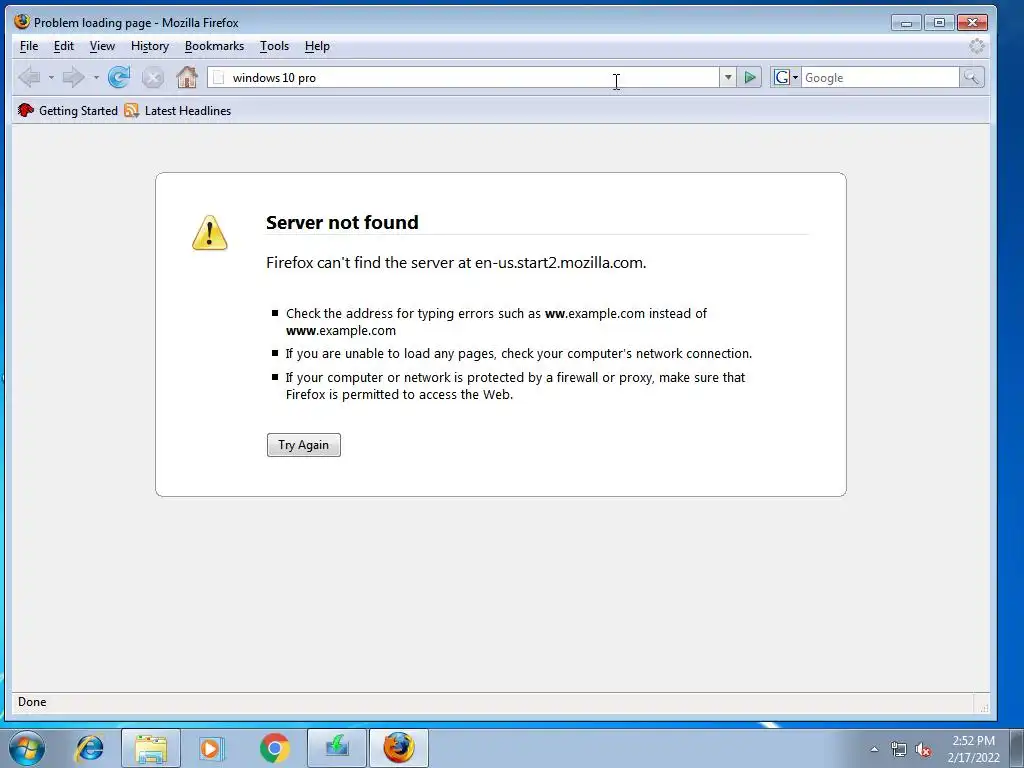This screenshot has height=768, width=1024.
Task: Click the green Go arrow button
Action: pos(750,78)
